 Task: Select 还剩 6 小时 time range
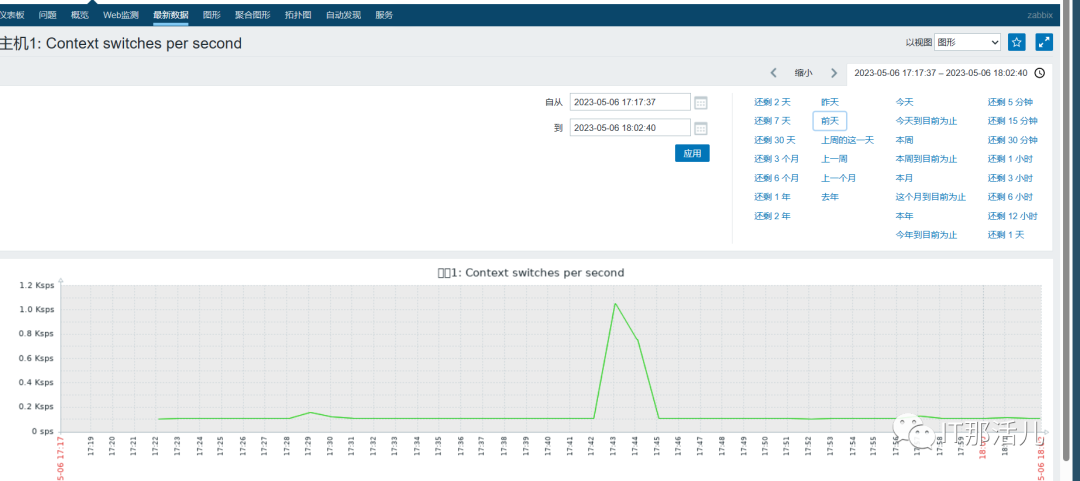coord(1010,196)
